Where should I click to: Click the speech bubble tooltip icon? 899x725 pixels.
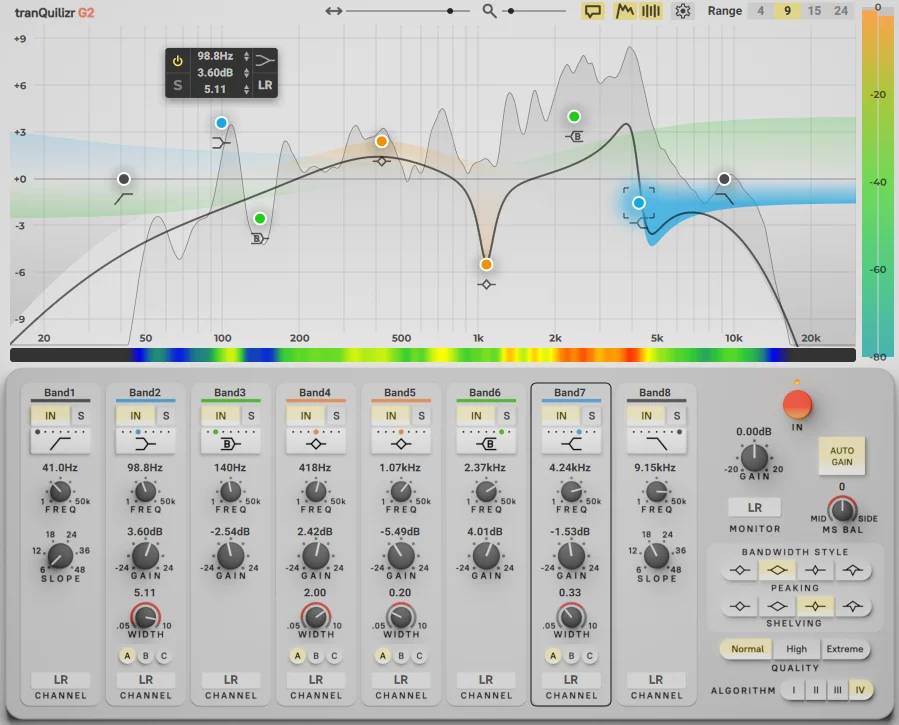(x=592, y=11)
